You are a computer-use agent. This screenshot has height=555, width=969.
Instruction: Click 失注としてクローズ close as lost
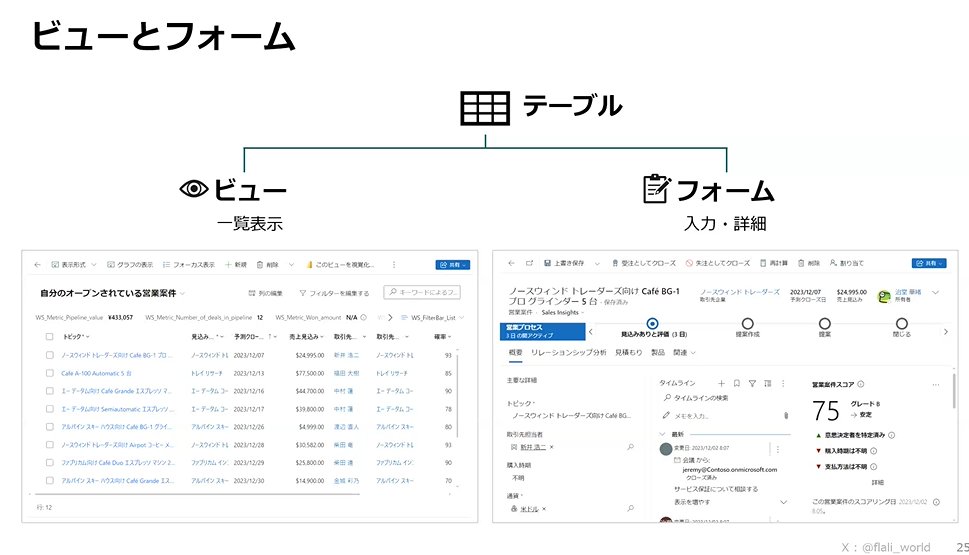717,263
